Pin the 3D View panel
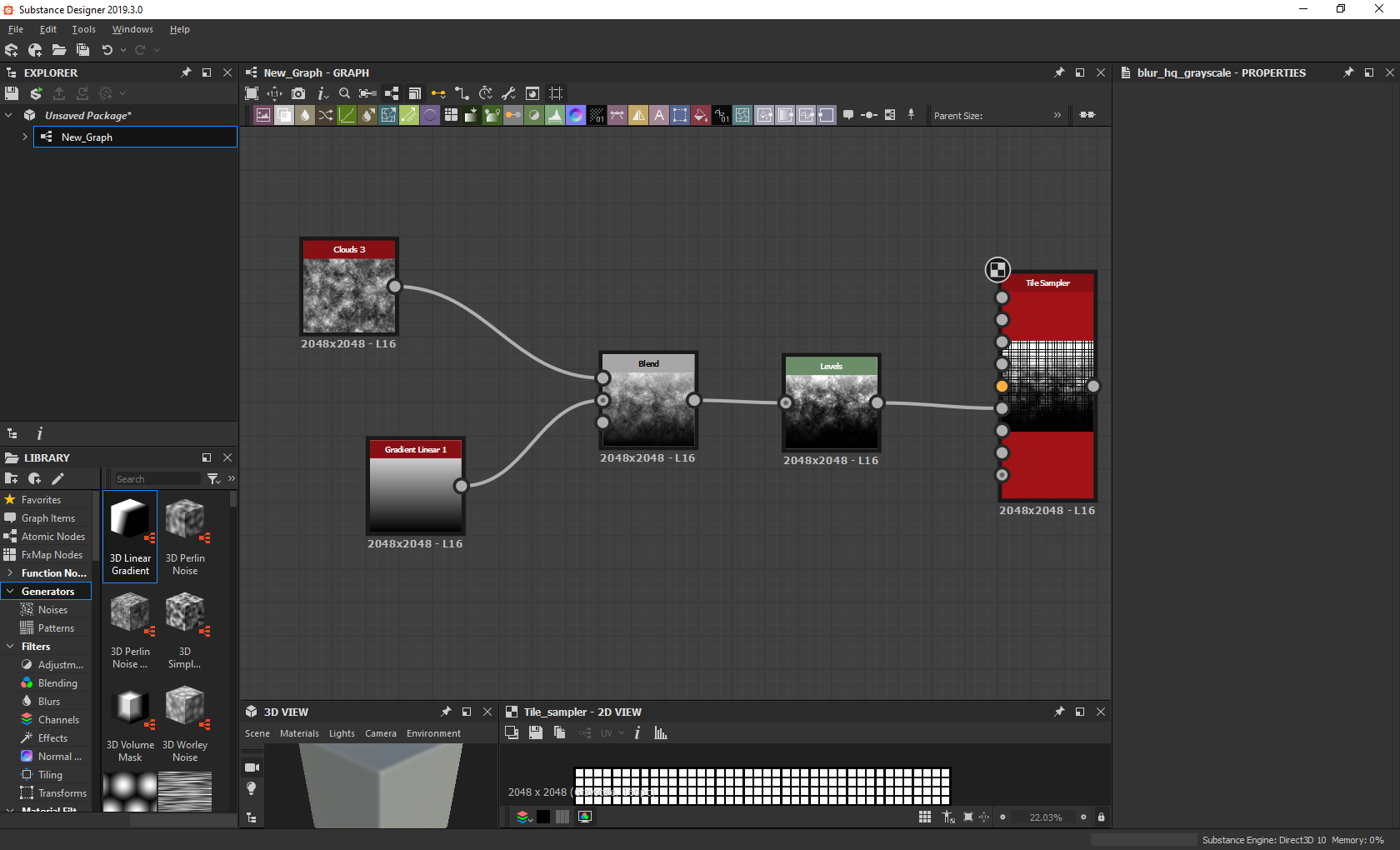This screenshot has width=1400, height=850. click(x=446, y=712)
